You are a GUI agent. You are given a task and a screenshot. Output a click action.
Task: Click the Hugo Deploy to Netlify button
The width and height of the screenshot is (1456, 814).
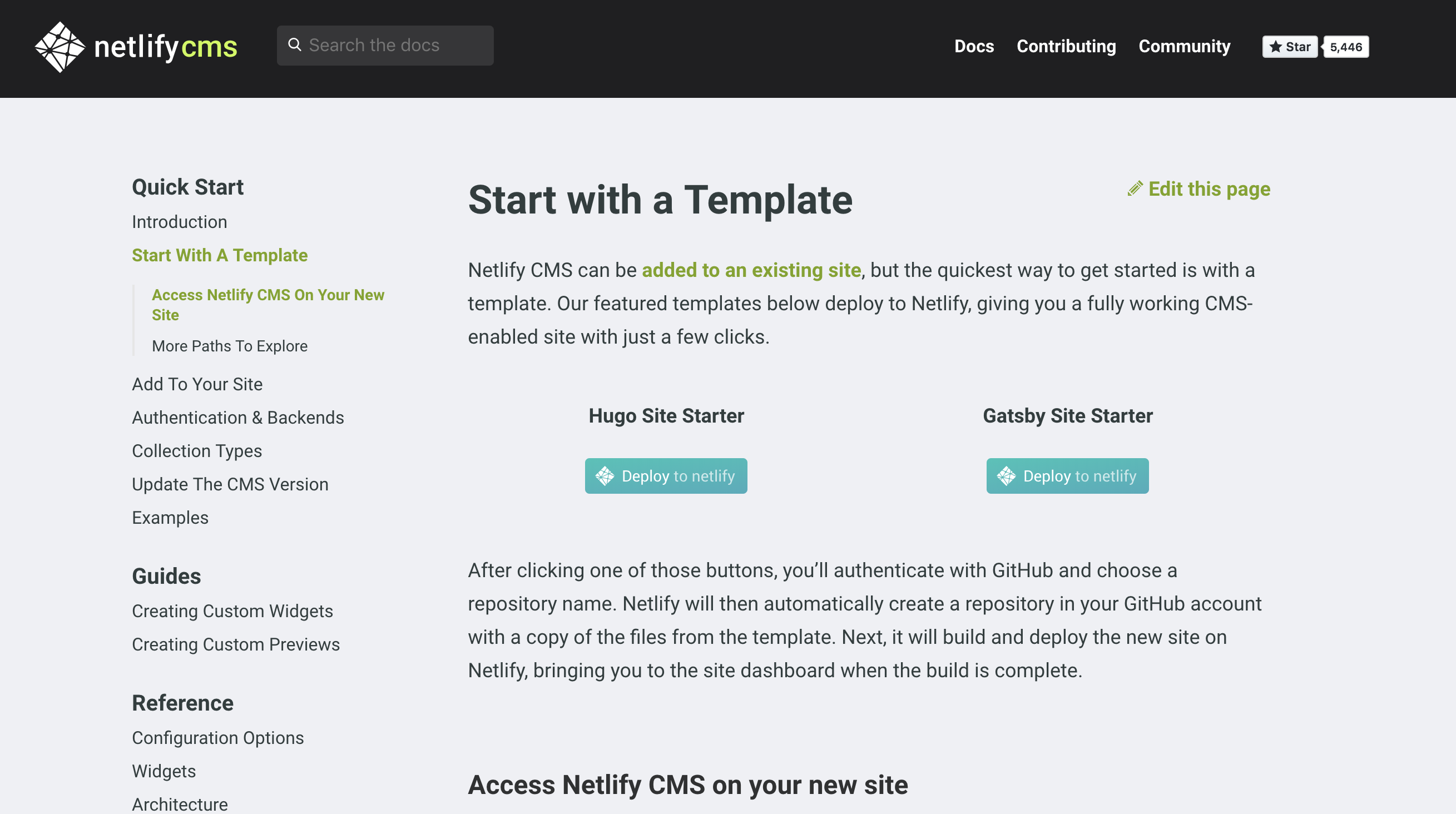[x=666, y=476]
